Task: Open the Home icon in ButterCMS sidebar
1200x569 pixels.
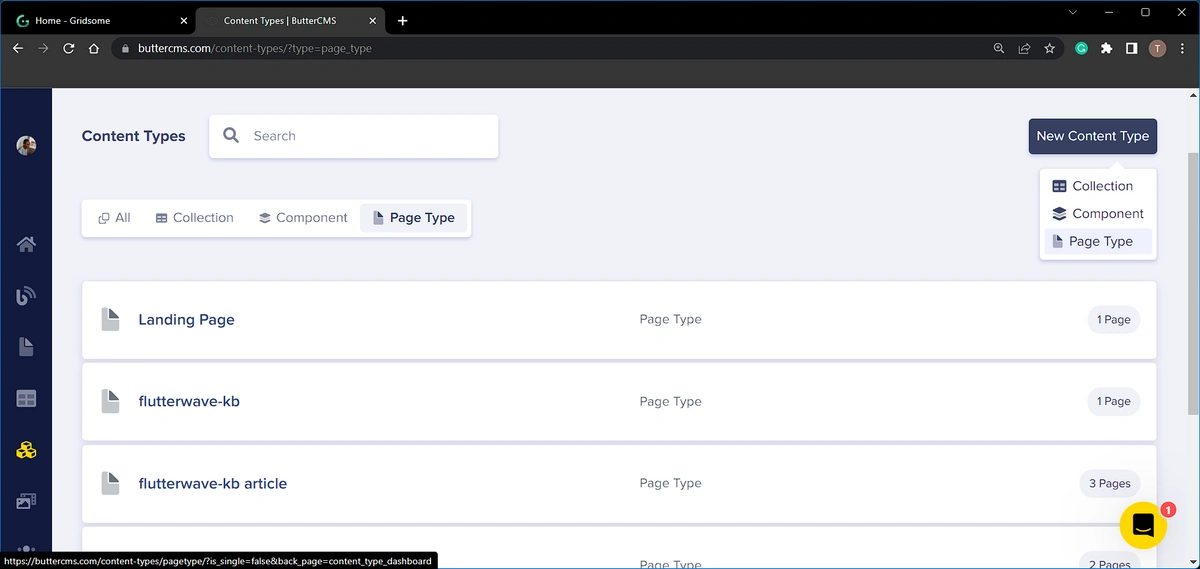Action: point(26,244)
